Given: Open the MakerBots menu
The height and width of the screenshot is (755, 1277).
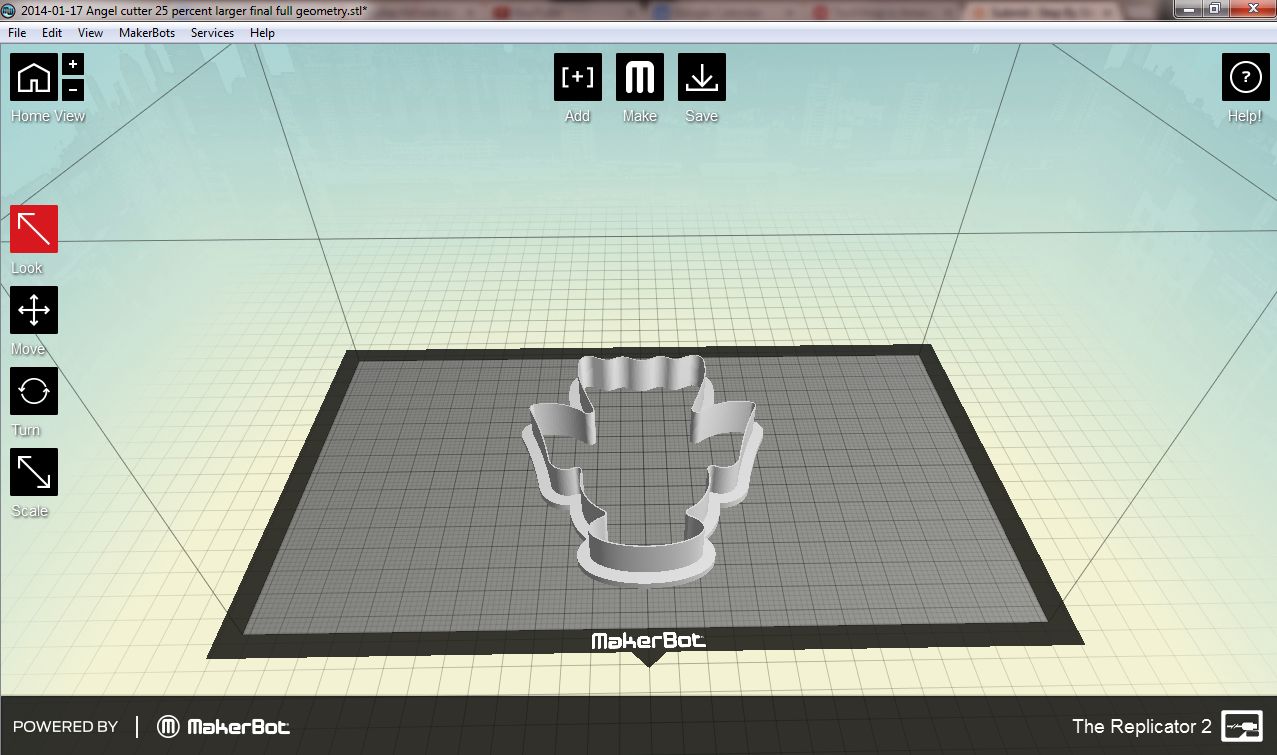Looking at the screenshot, I should point(146,32).
